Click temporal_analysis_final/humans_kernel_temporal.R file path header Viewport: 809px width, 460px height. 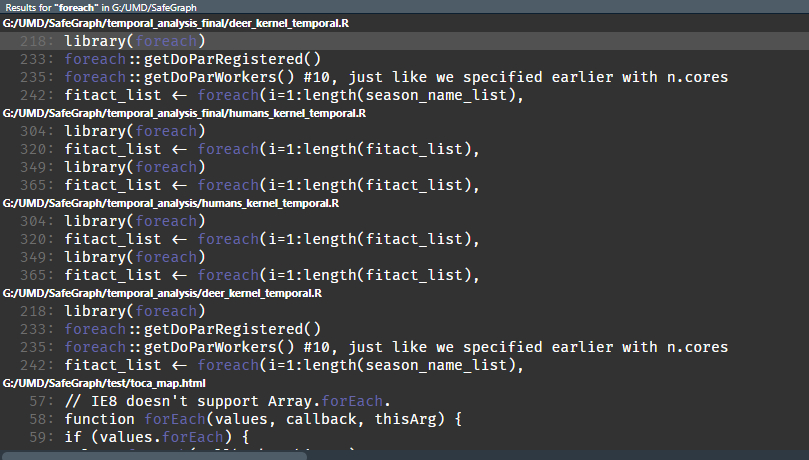click(184, 113)
